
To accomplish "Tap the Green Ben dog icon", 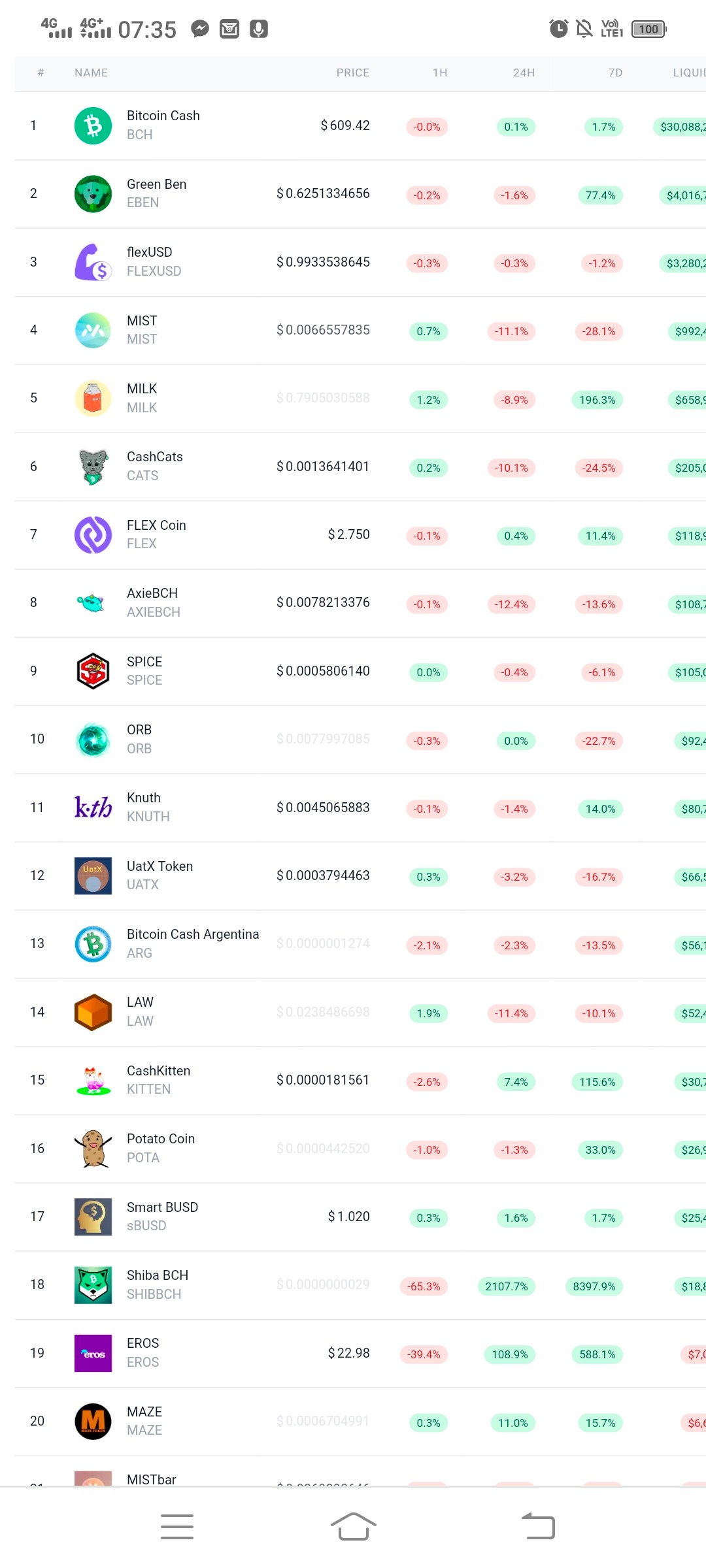I will (93, 193).
